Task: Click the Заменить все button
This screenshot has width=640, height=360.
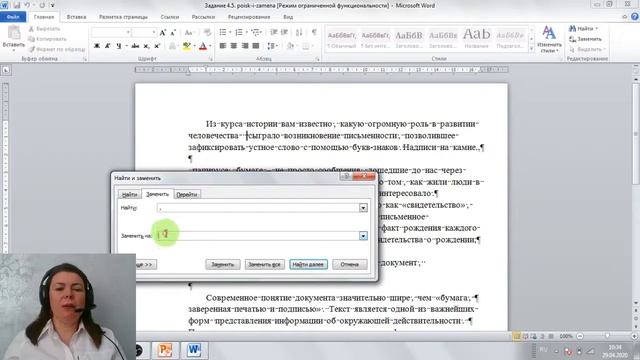Action: click(x=264, y=264)
